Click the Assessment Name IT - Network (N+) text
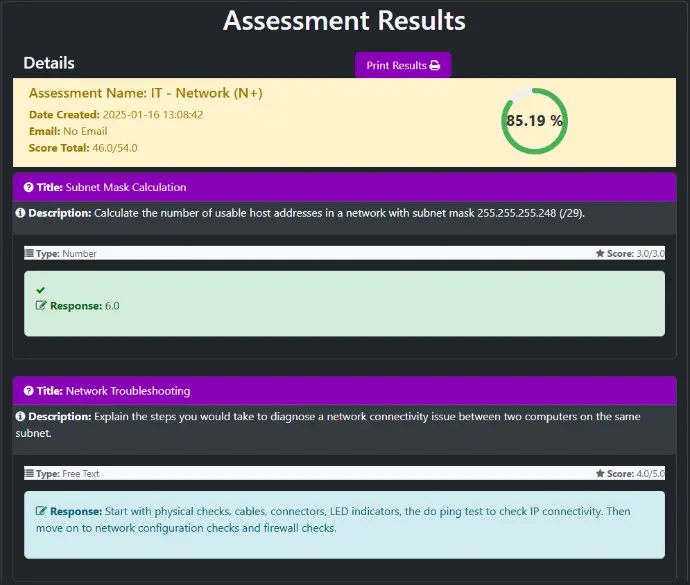This screenshot has width=690, height=585. pos(145,93)
